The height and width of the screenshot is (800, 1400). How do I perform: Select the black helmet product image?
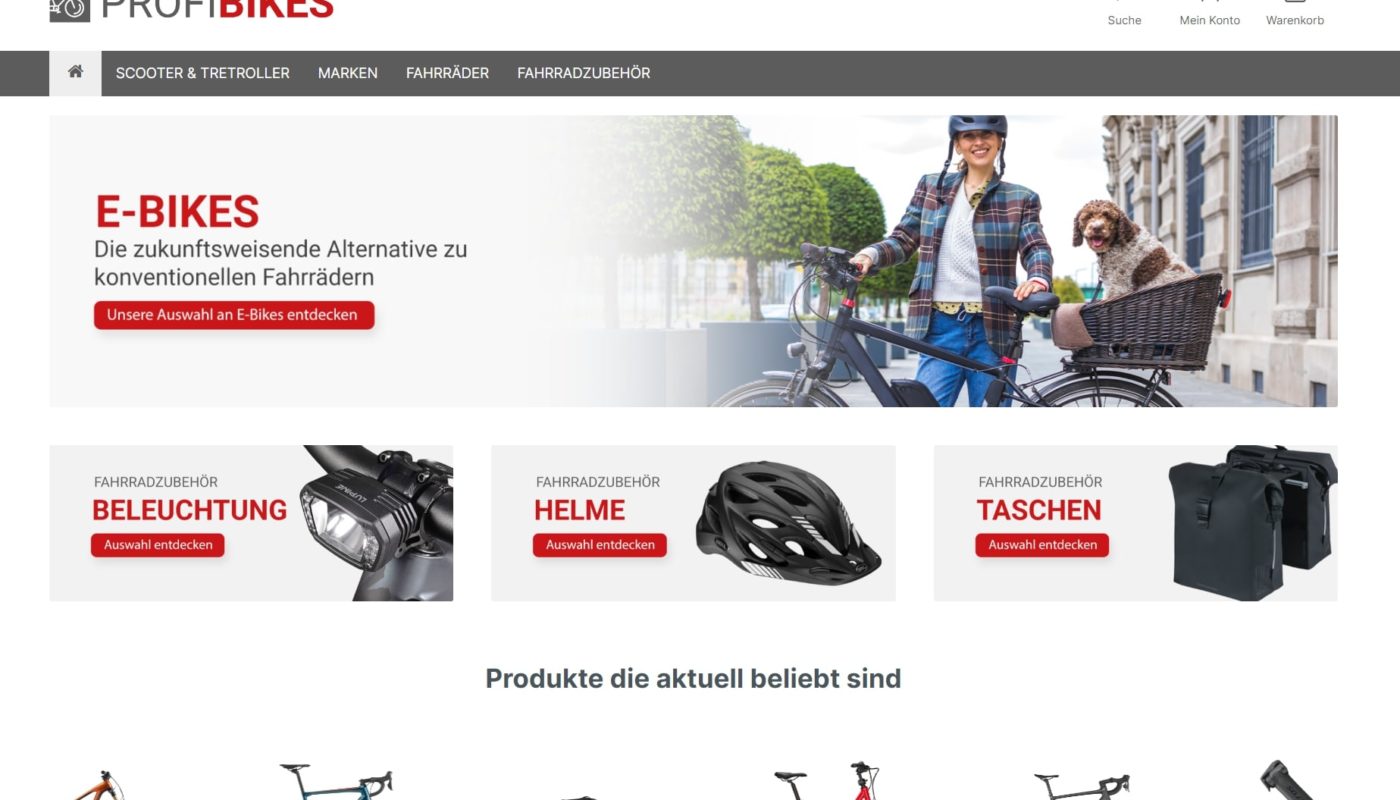point(788,523)
